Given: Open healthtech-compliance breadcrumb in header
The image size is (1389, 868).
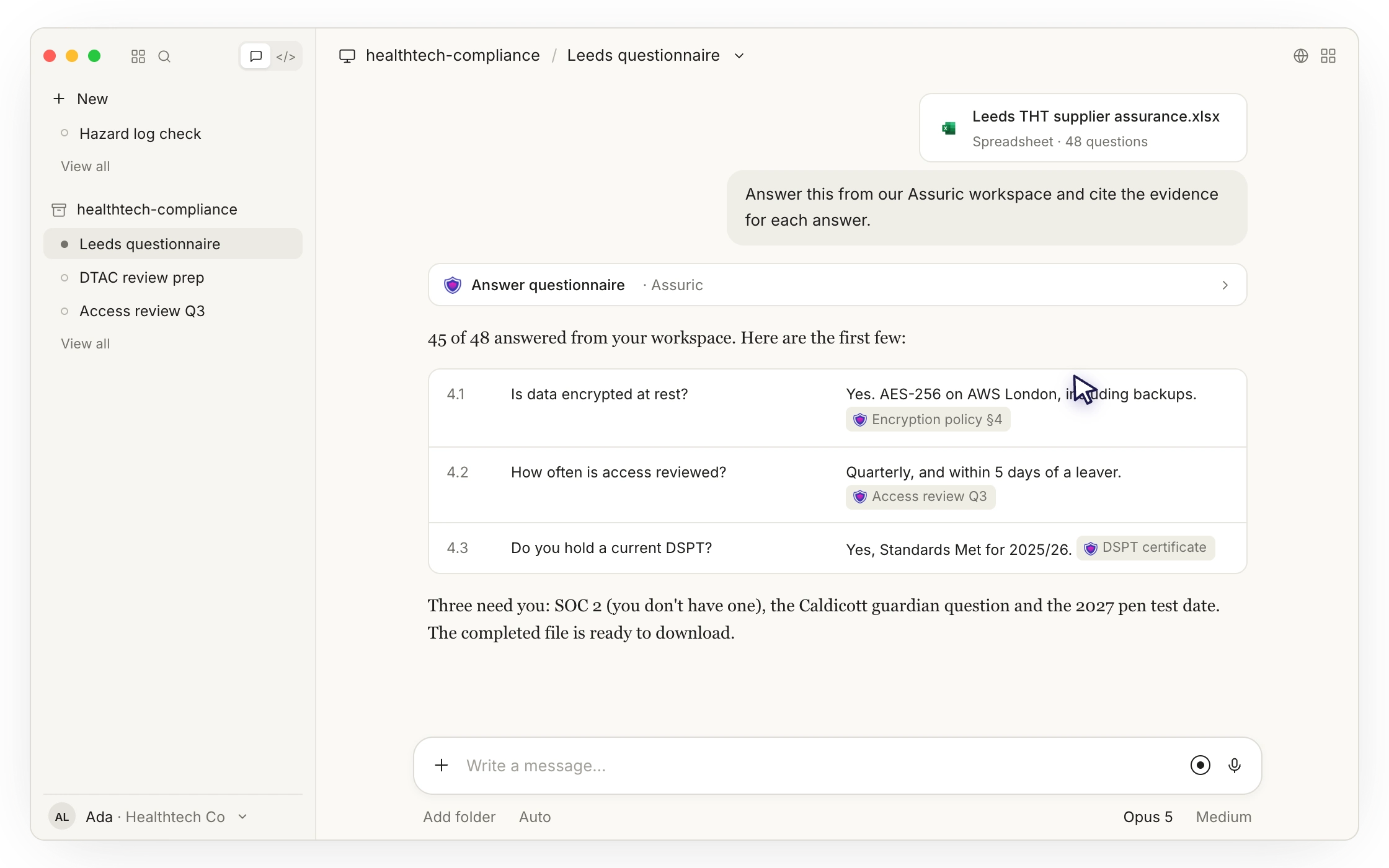Looking at the screenshot, I should tap(453, 55).
